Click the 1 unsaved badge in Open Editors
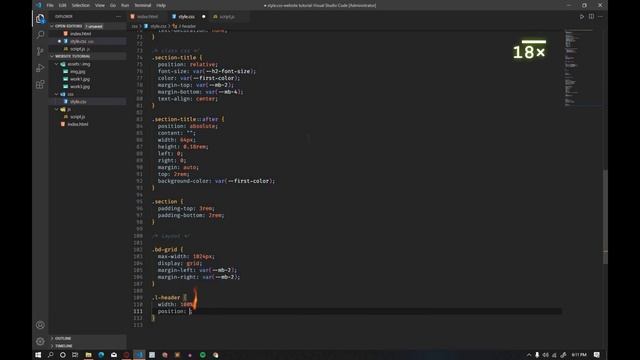This screenshot has width=640, height=360. click(x=94, y=26)
